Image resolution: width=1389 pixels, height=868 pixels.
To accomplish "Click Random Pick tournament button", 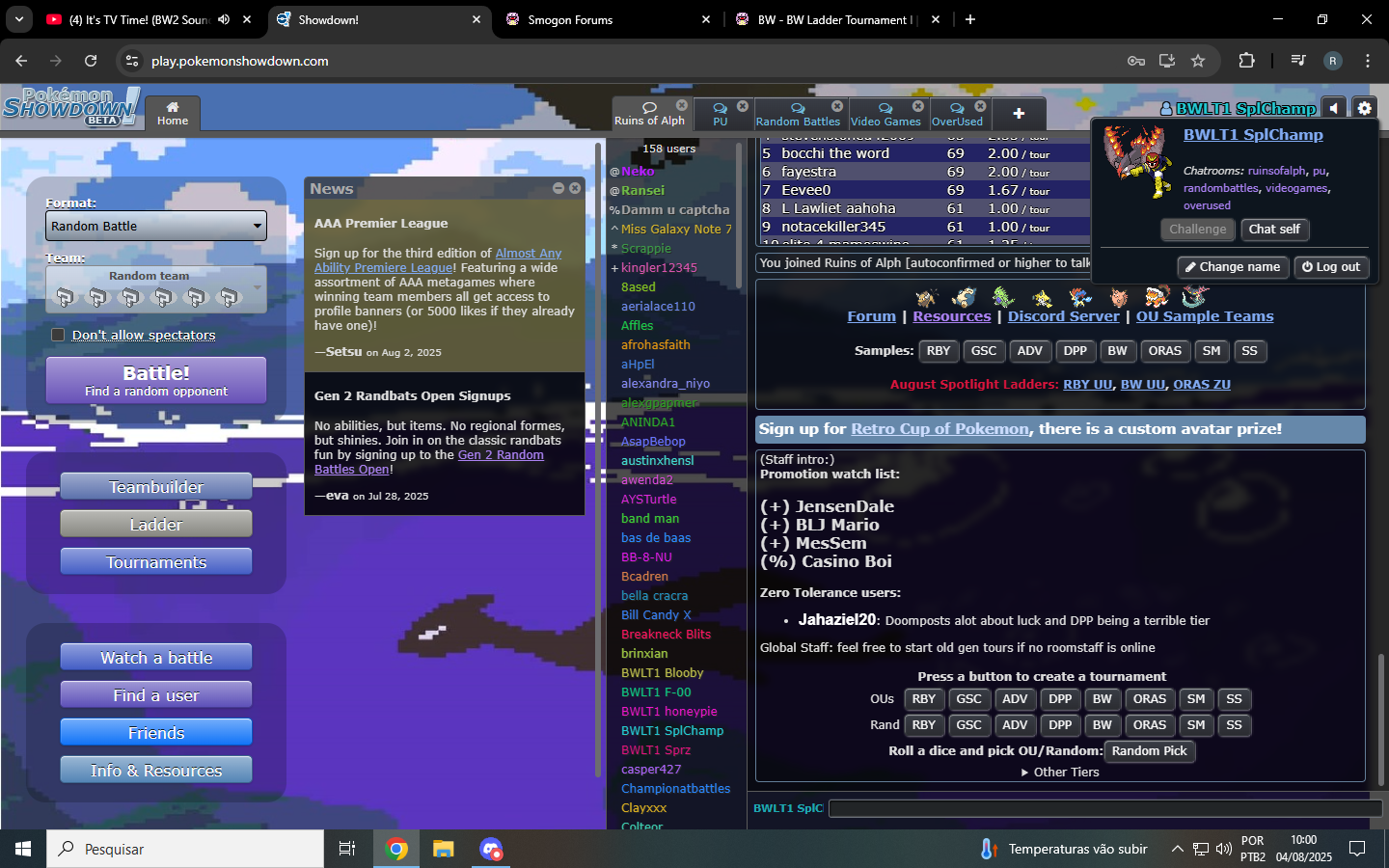I will [x=1150, y=751].
